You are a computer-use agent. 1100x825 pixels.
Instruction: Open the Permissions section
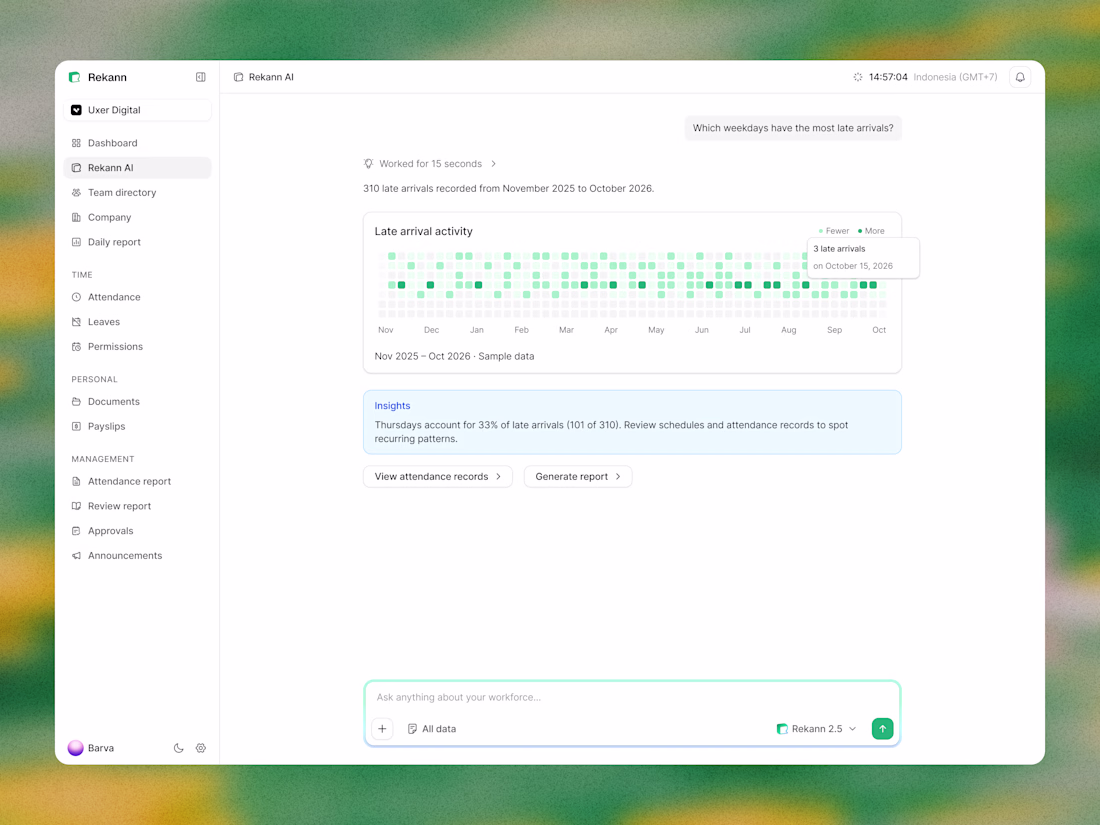pos(138,347)
